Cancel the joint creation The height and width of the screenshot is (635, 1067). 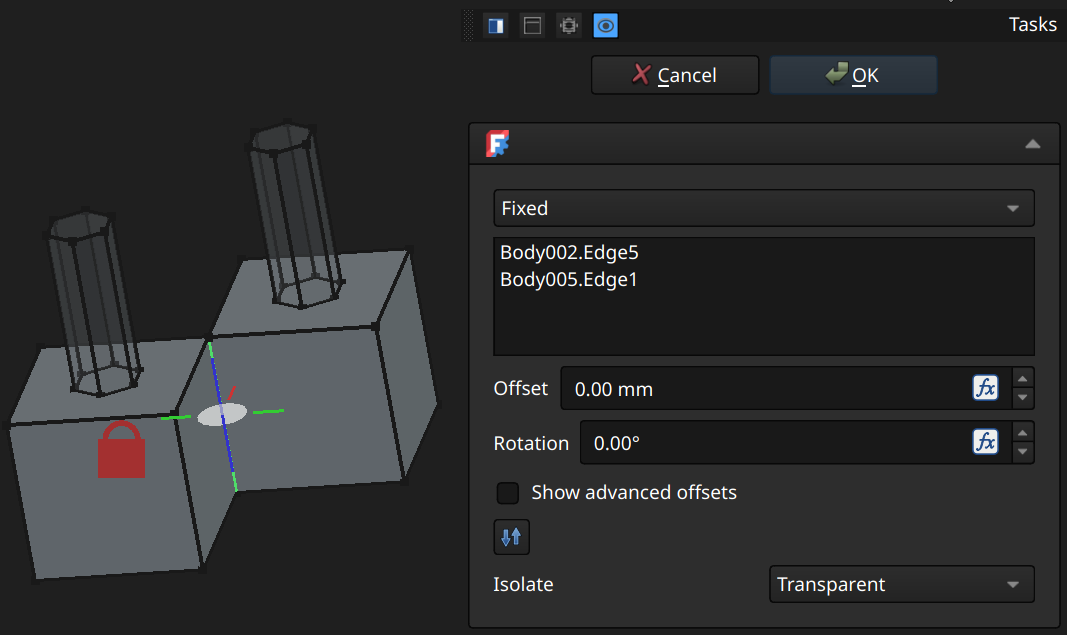675,75
